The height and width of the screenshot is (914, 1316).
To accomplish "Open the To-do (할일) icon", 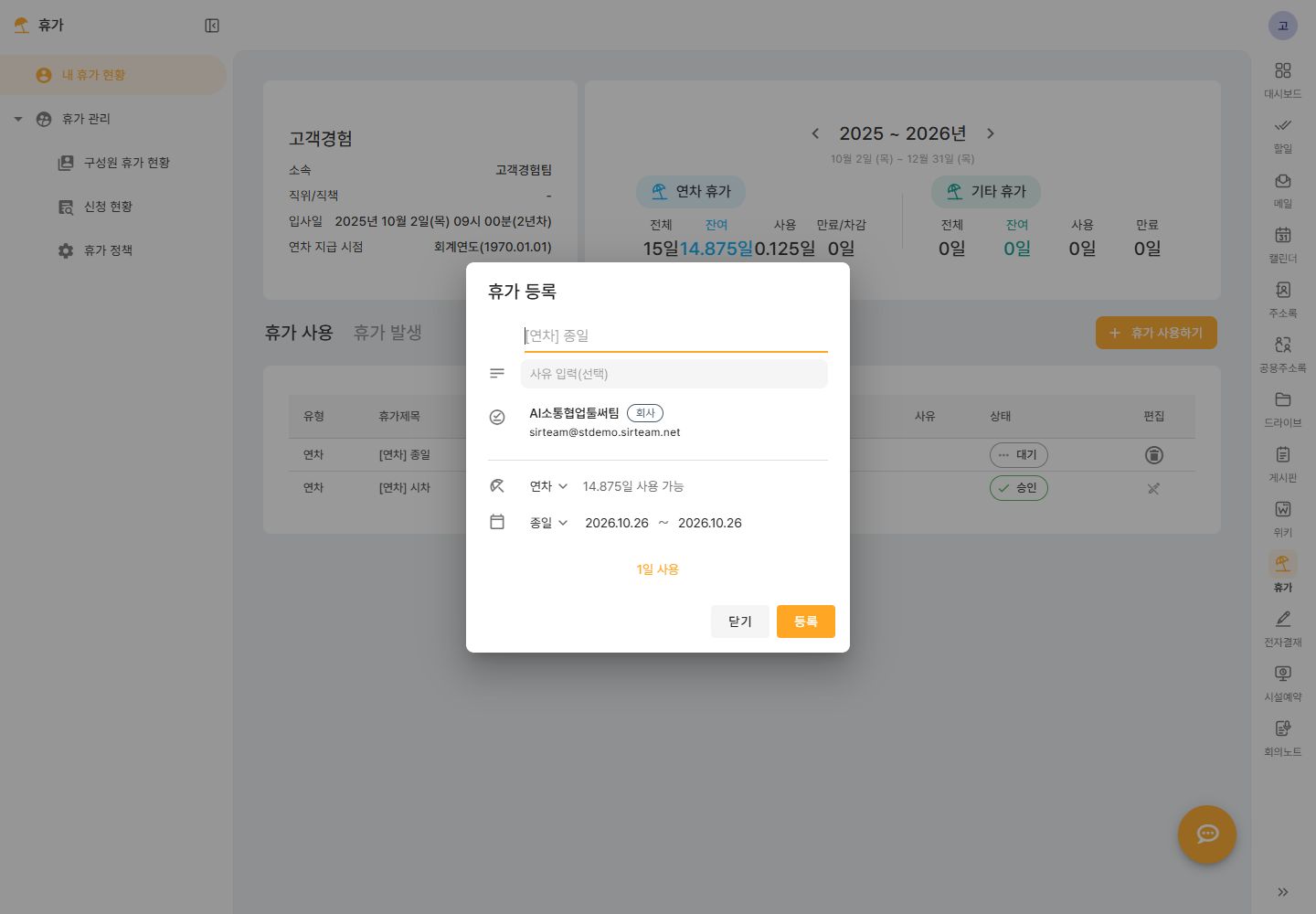I will pyautogui.click(x=1283, y=125).
